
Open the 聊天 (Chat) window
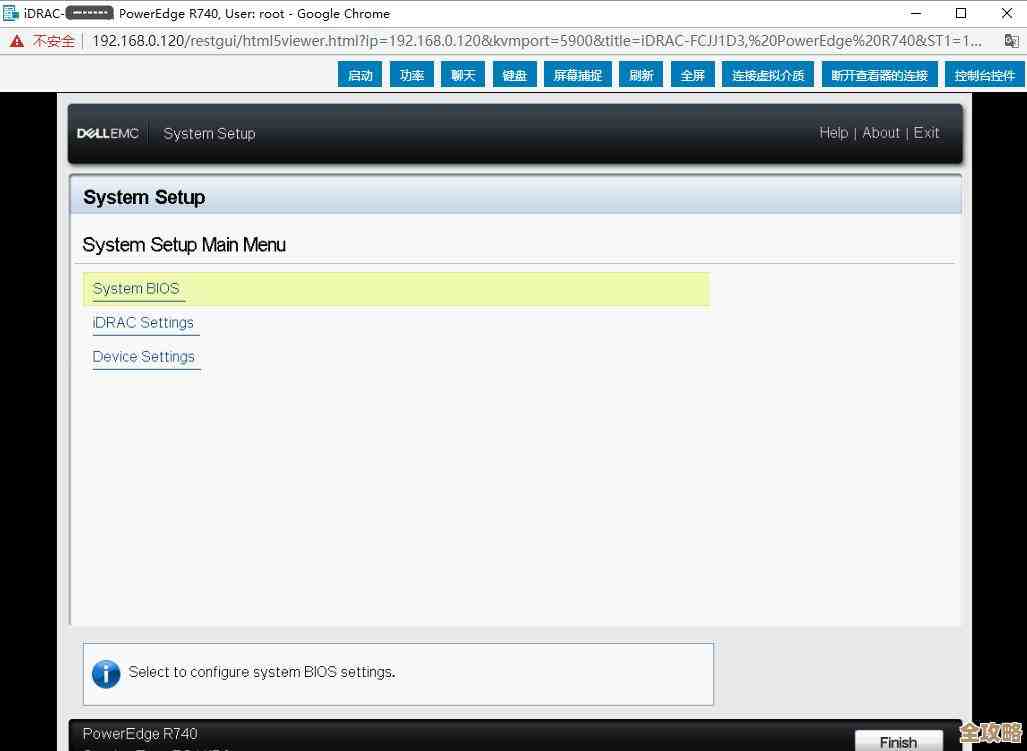point(463,75)
